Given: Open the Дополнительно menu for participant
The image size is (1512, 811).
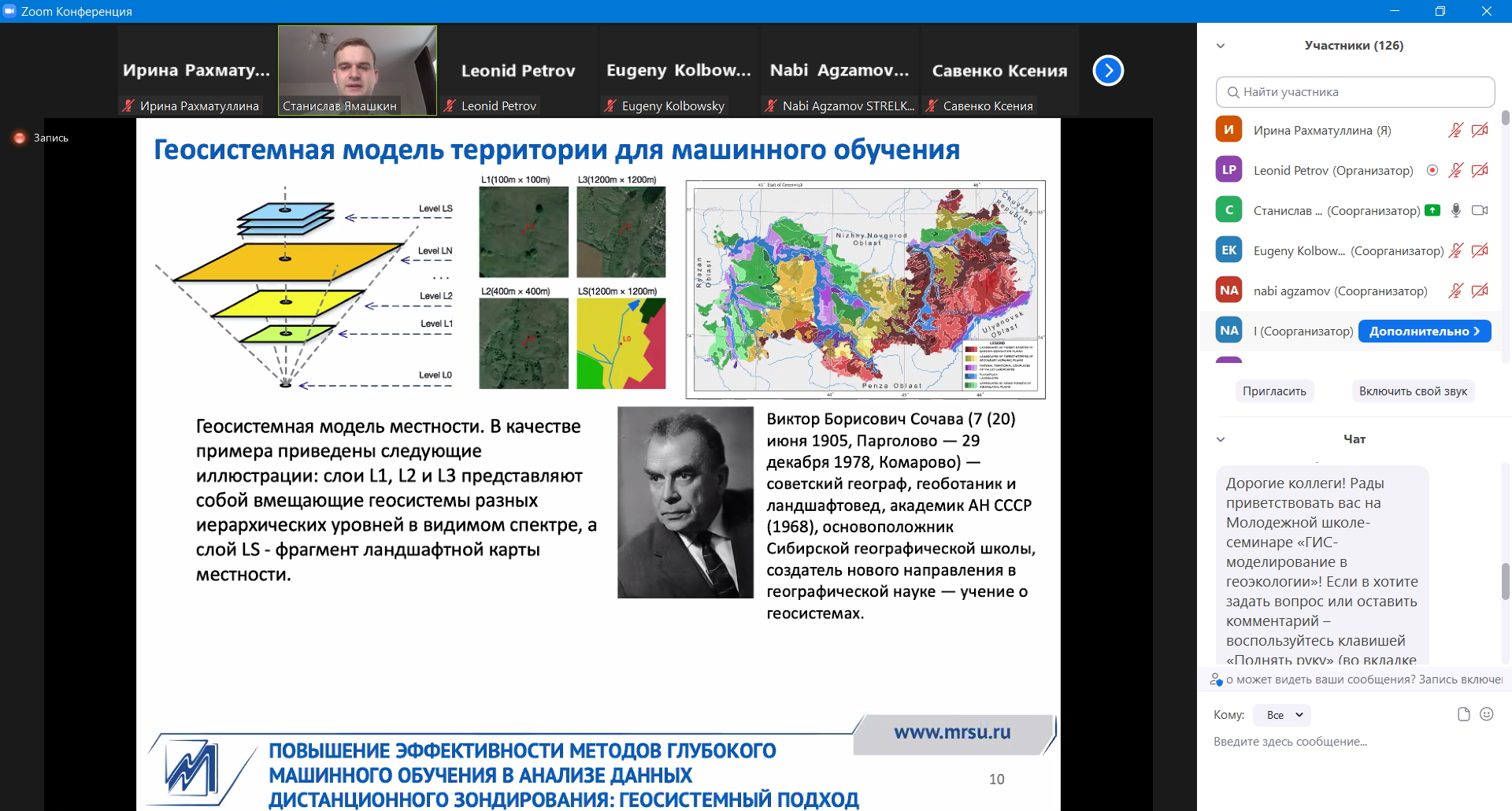Looking at the screenshot, I should pyautogui.click(x=1424, y=331).
